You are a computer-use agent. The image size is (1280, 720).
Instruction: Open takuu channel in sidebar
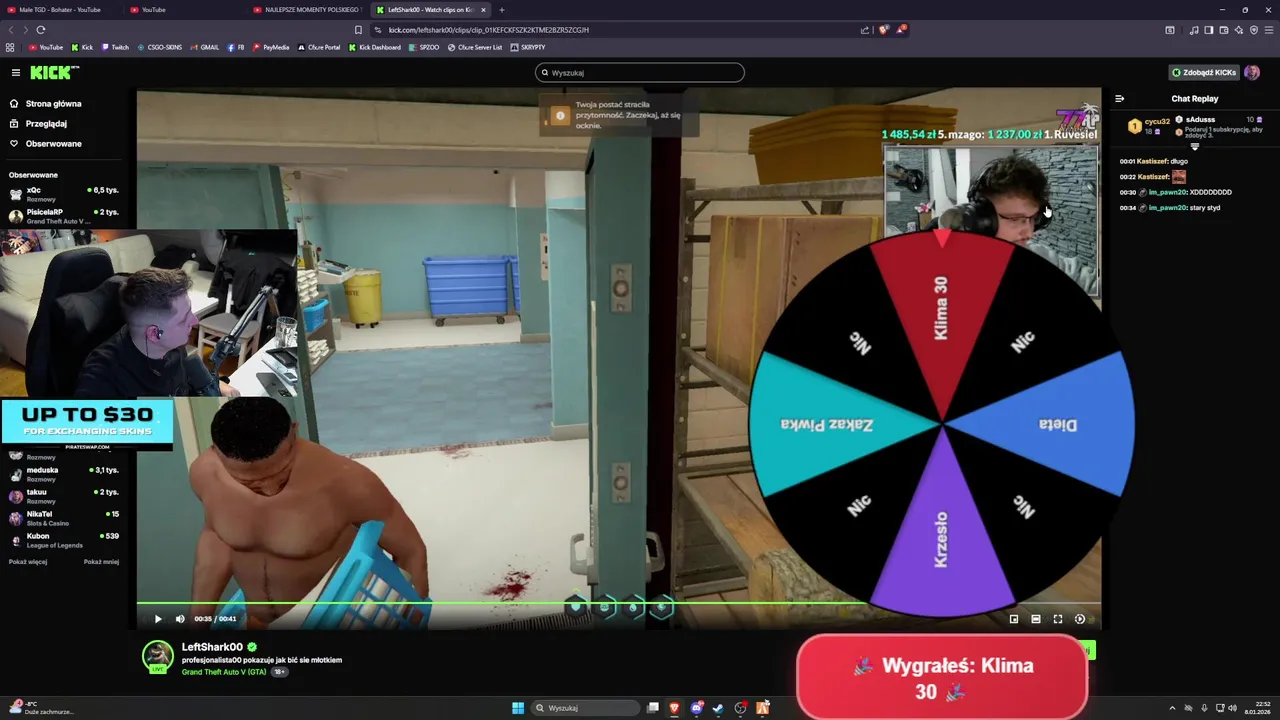tap(63, 496)
